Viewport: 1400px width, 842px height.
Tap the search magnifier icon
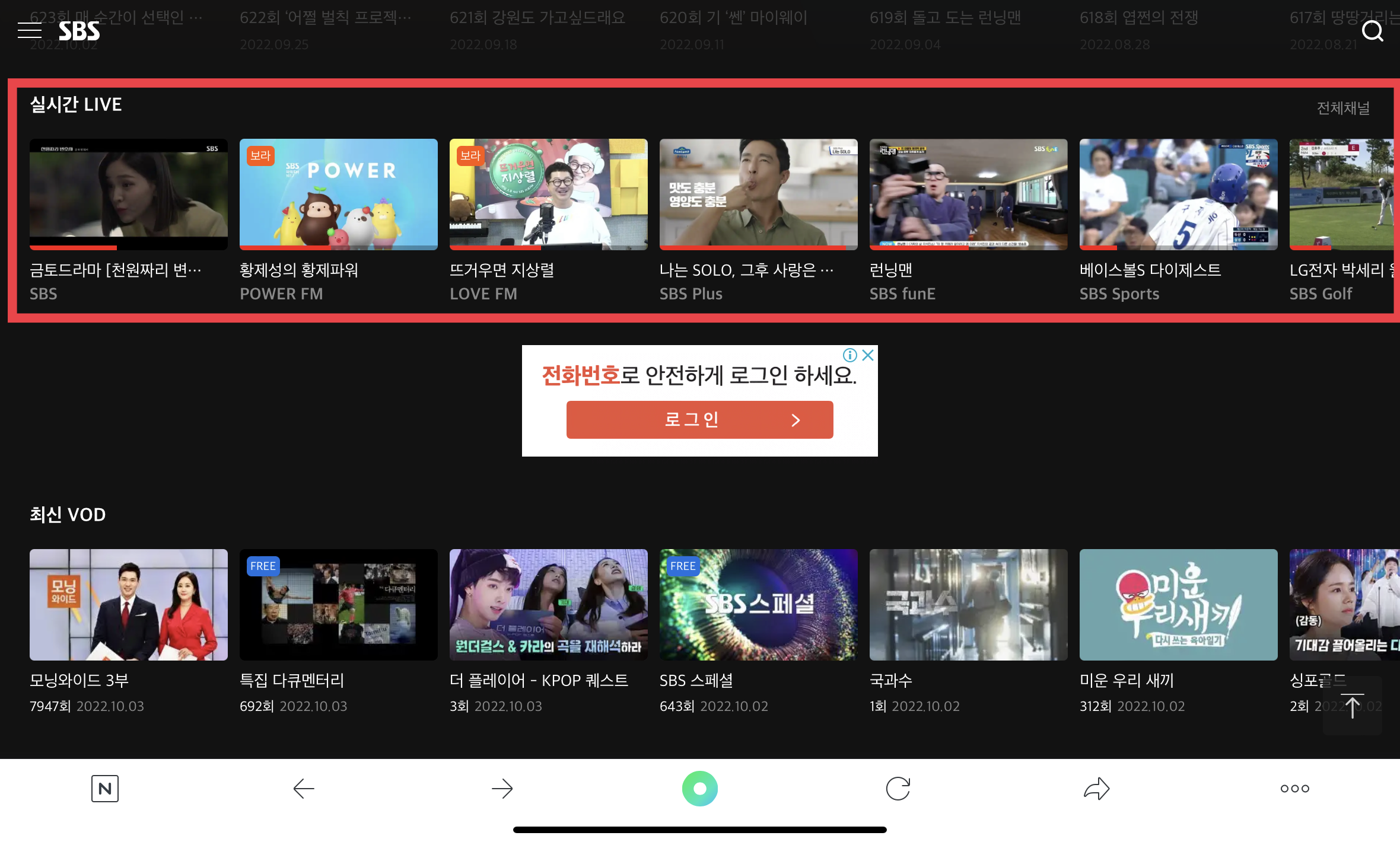pos(1372,30)
